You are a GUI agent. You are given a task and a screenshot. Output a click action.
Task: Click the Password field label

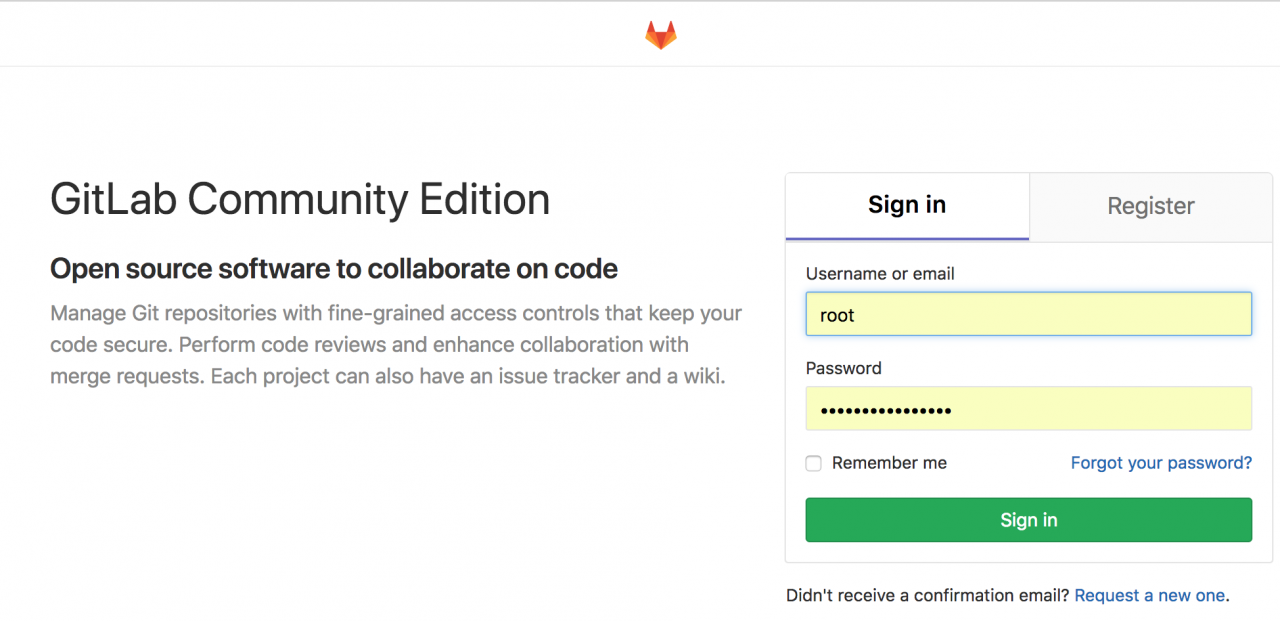coord(844,368)
